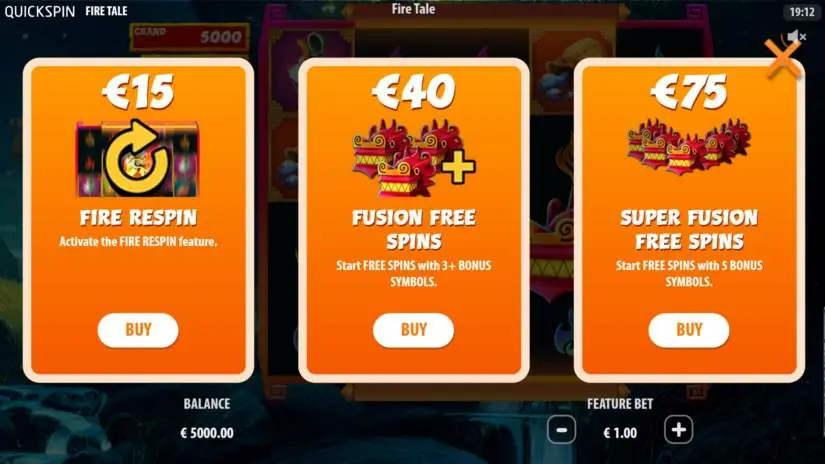Screen dimensions: 825x464
Task: Click the five dragon heads icon
Action: [689, 146]
